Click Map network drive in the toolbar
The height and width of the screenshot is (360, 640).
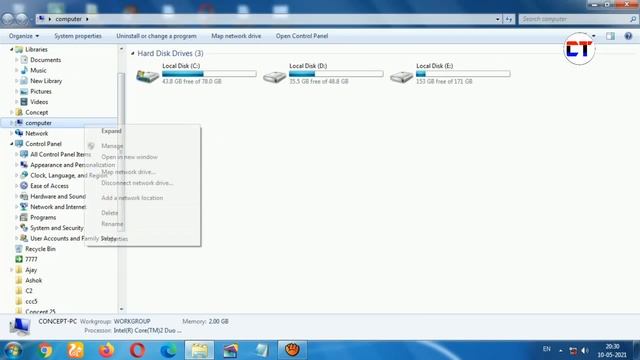[x=236, y=36]
